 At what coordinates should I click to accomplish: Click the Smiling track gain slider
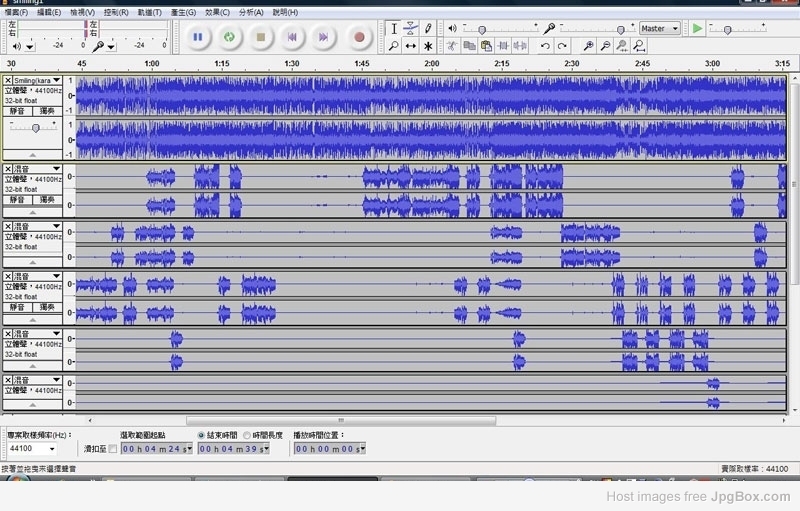point(35,127)
